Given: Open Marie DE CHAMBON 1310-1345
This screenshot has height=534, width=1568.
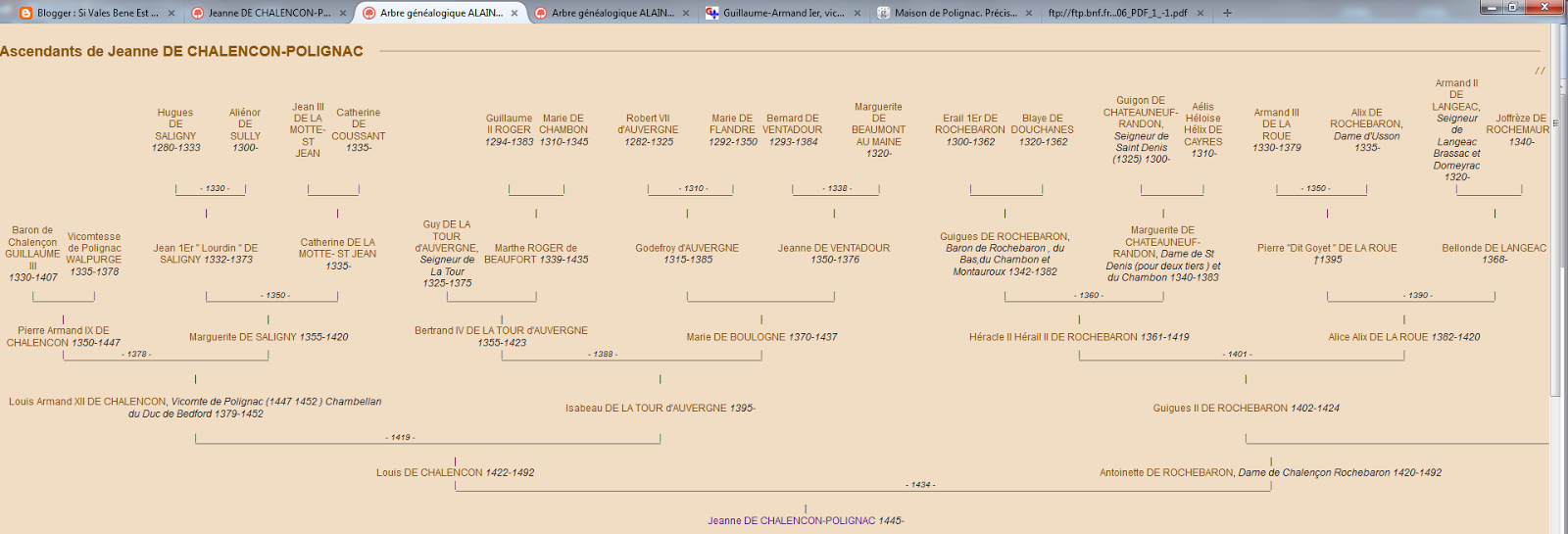Looking at the screenshot, I should [563, 130].
